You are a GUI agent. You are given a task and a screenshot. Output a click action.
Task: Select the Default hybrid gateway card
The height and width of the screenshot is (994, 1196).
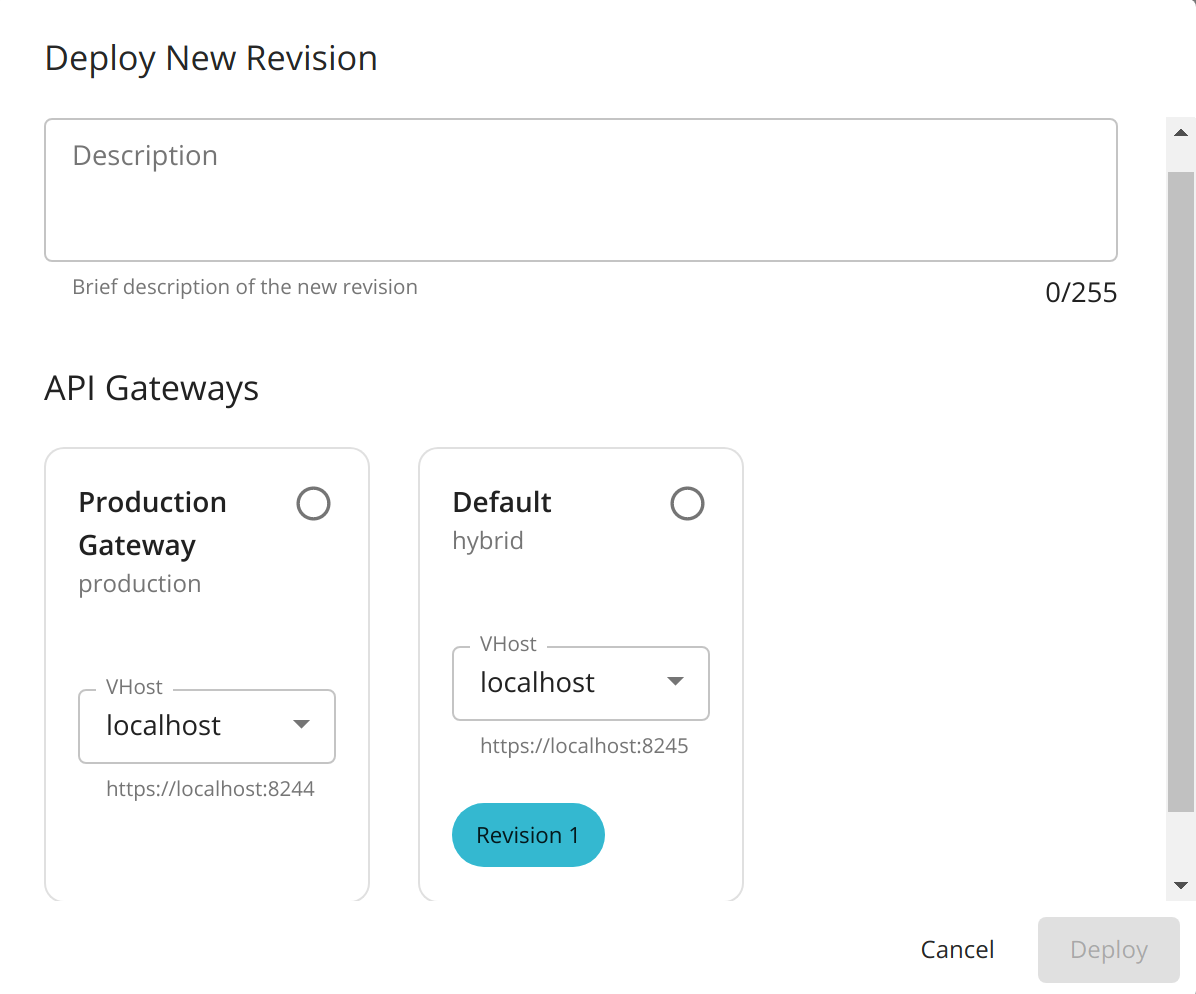point(580,560)
